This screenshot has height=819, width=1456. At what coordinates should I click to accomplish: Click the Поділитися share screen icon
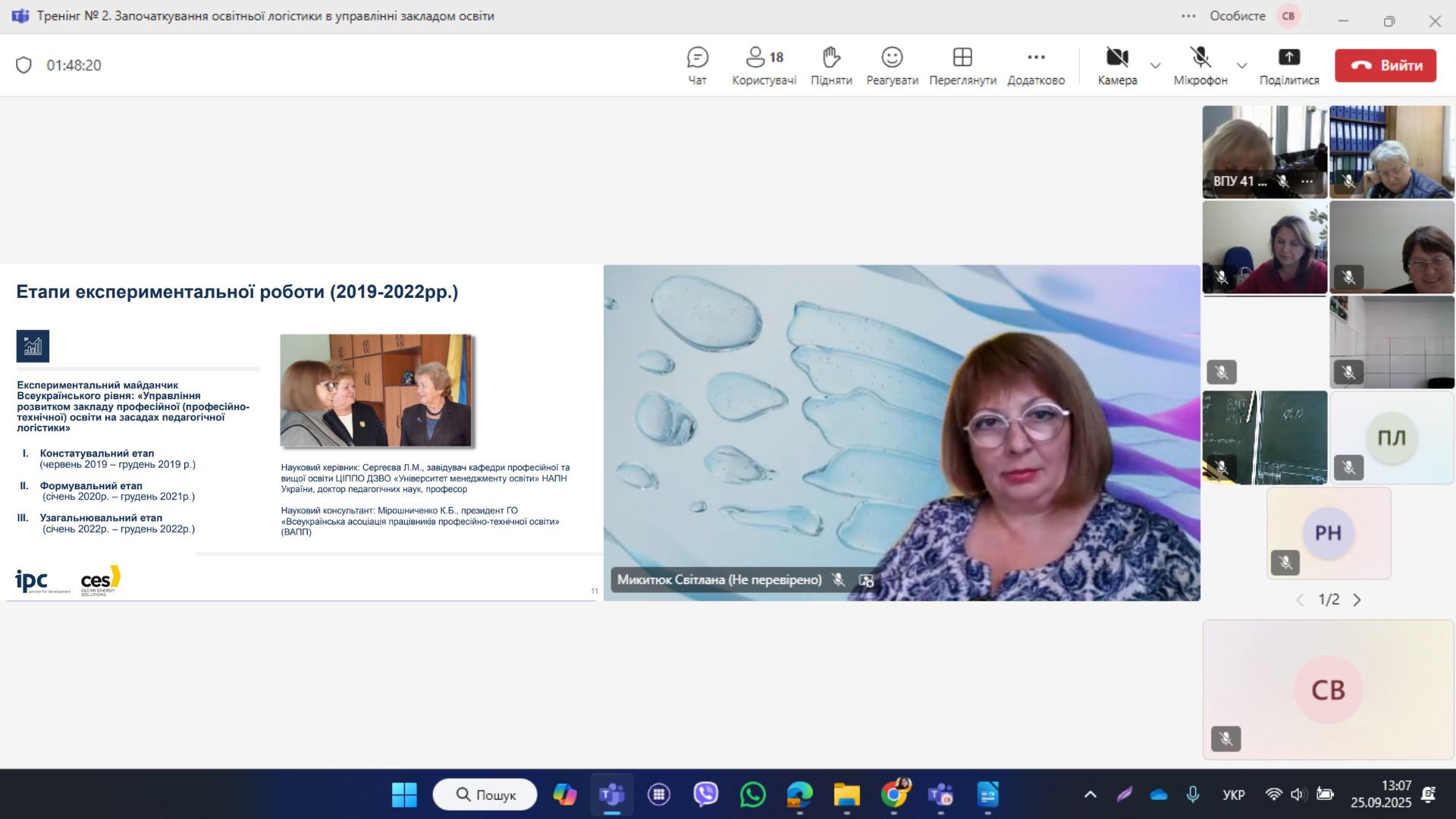pos(1289,58)
